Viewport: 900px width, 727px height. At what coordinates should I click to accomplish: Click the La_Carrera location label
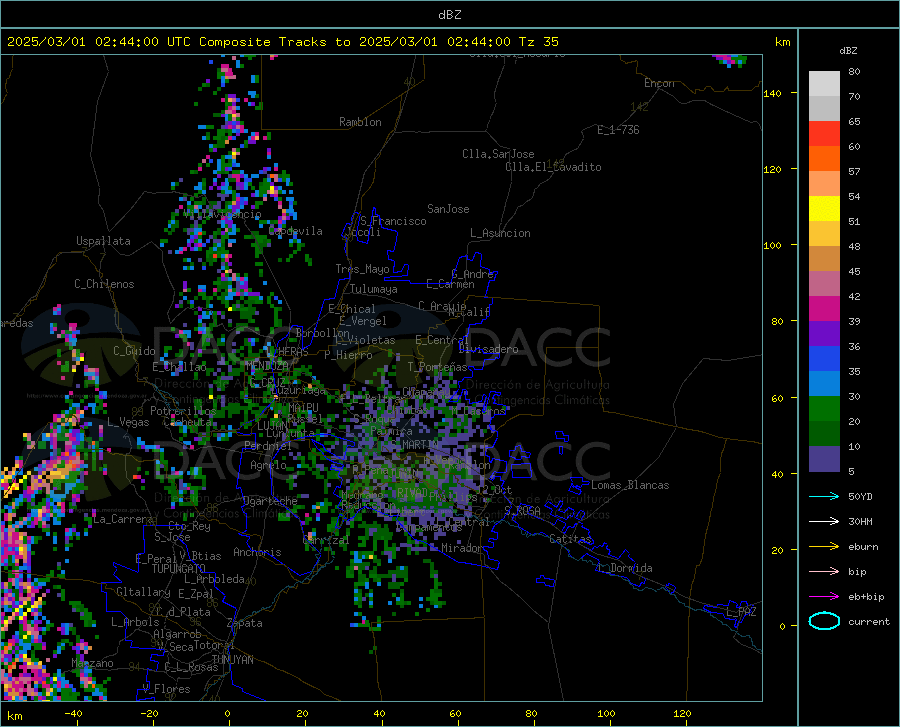pyautogui.click(x=123, y=519)
